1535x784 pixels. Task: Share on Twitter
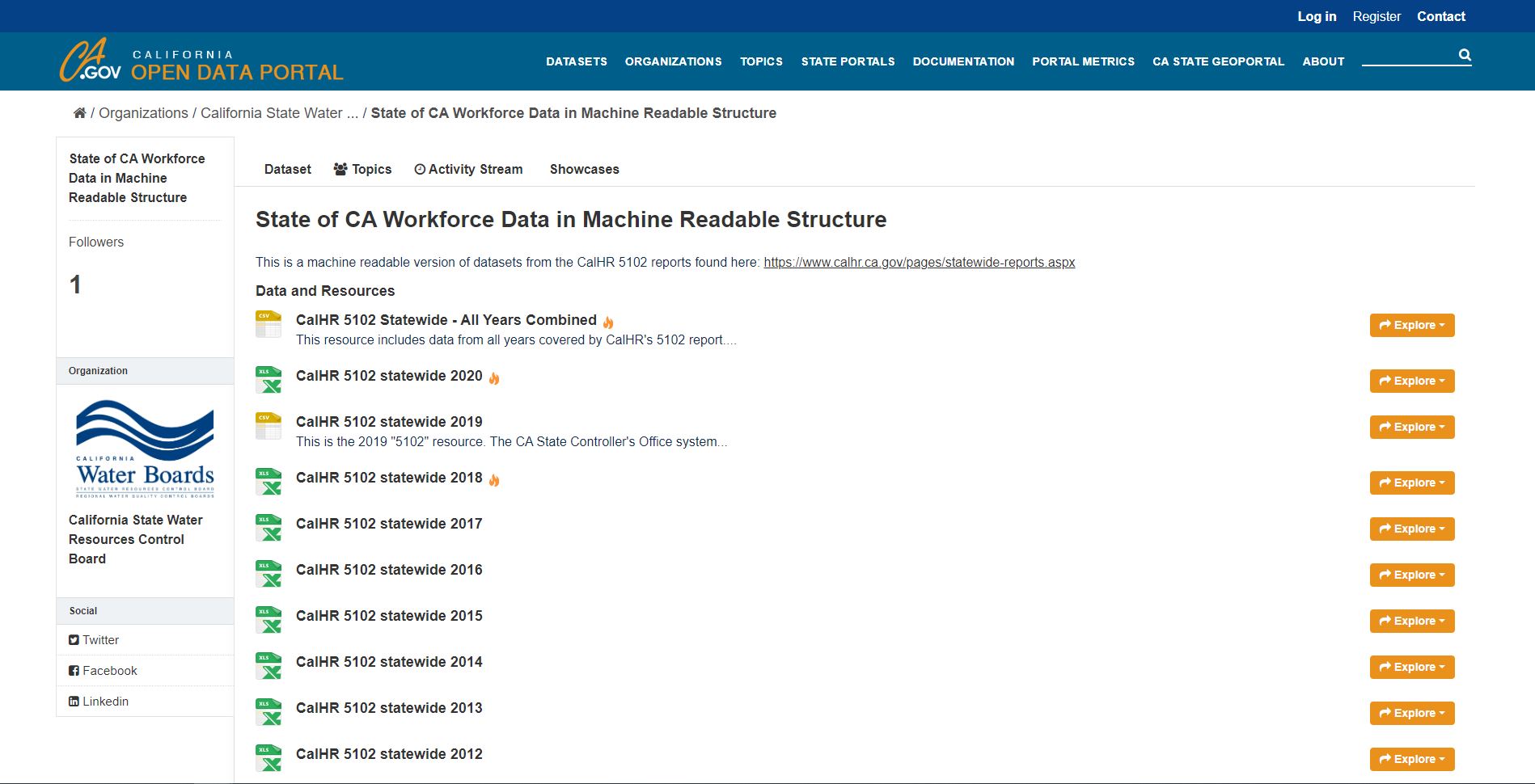[94, 640]
